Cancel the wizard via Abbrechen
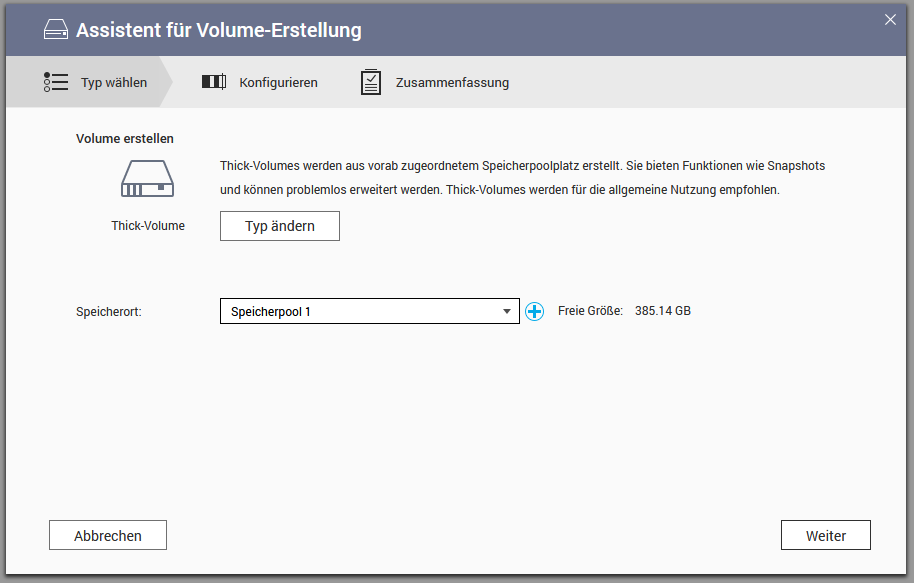Screen dimensions: 914x583 tap(108, 535)
